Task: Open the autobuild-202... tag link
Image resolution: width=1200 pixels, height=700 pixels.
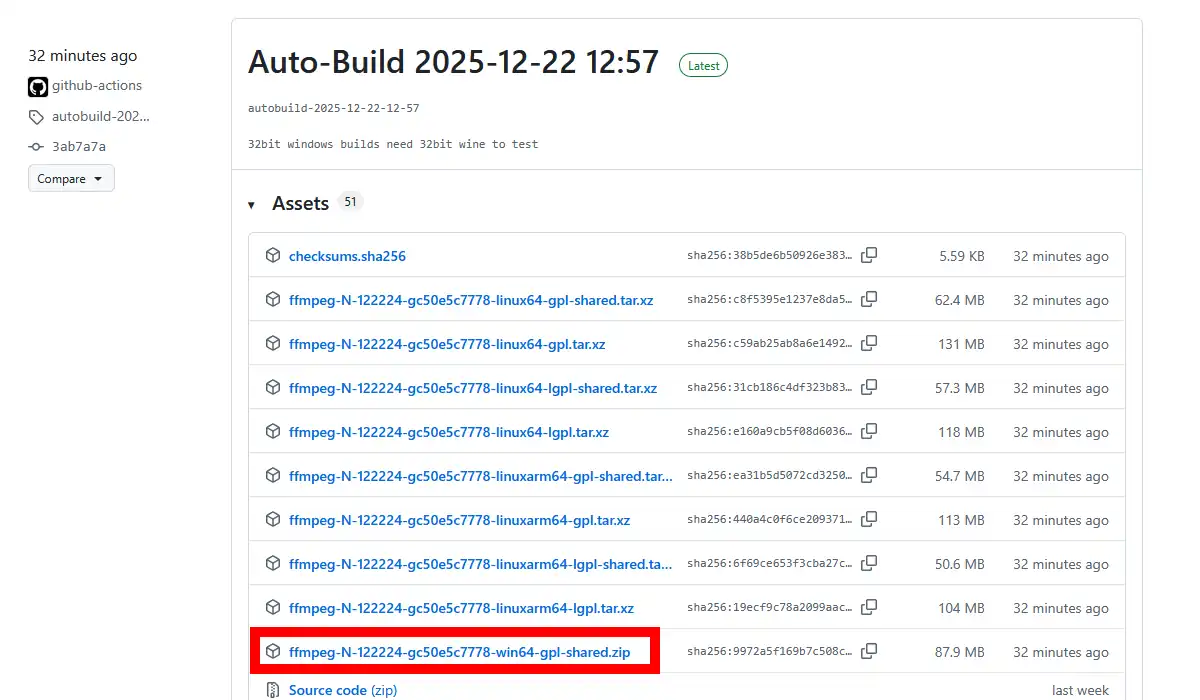Action: 100,116
